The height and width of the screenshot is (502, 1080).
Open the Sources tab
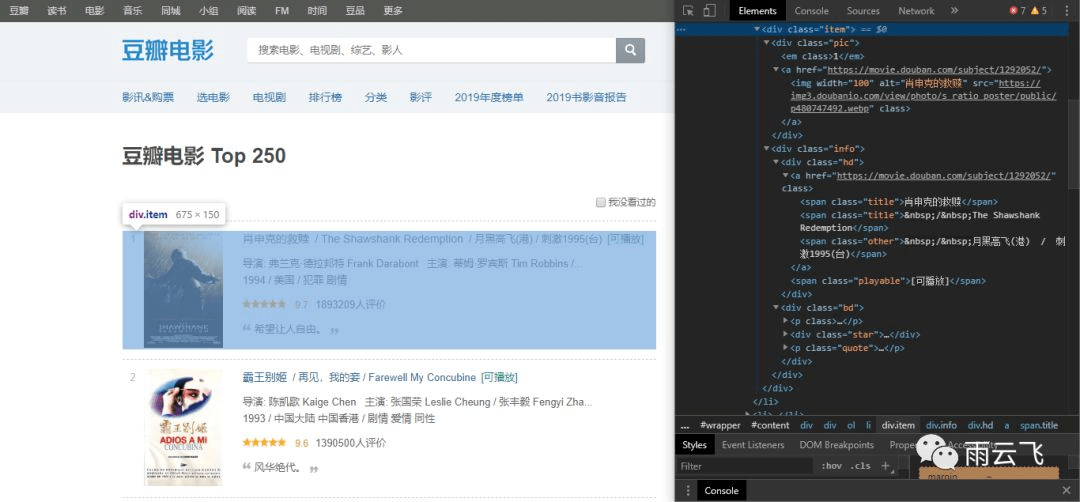[x=863, y=10]
